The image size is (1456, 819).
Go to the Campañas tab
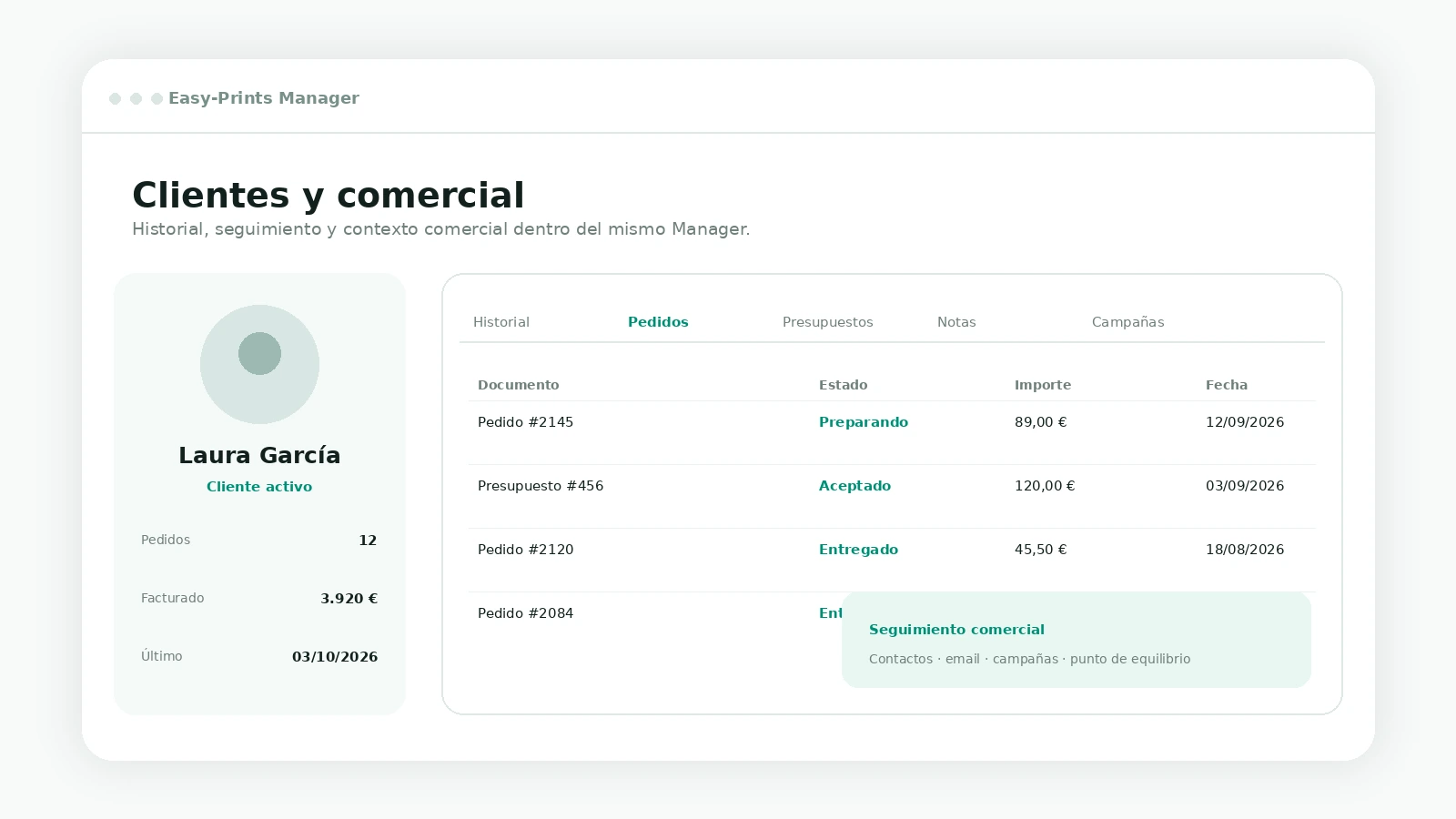1128,322
